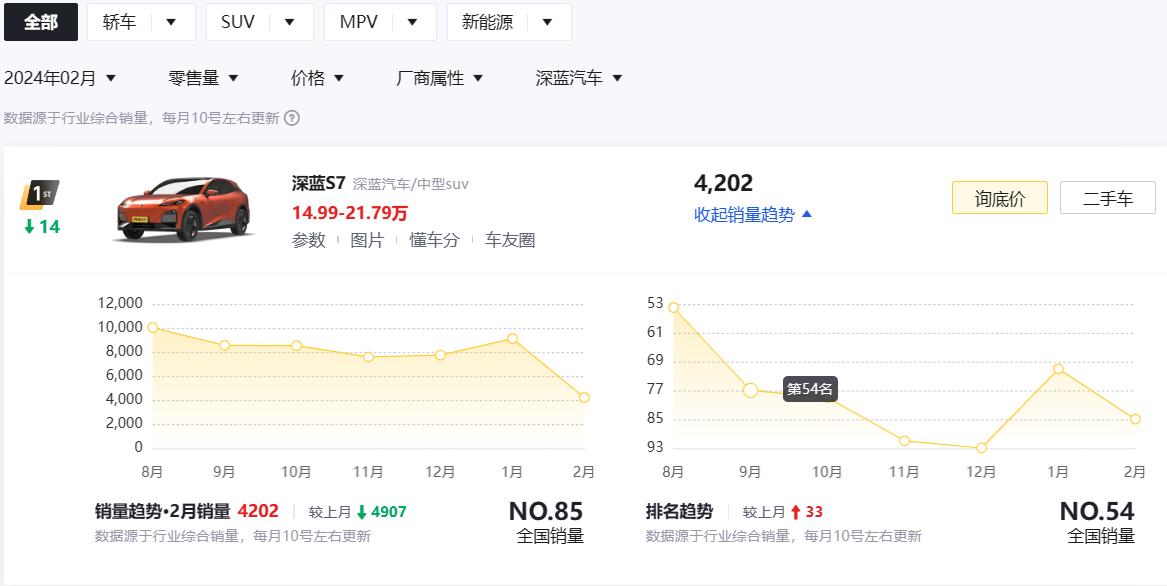This screenshot has height=586, width=1167.
Task: Click the 8月 point on sales chart
Action: tap(153, 328)
